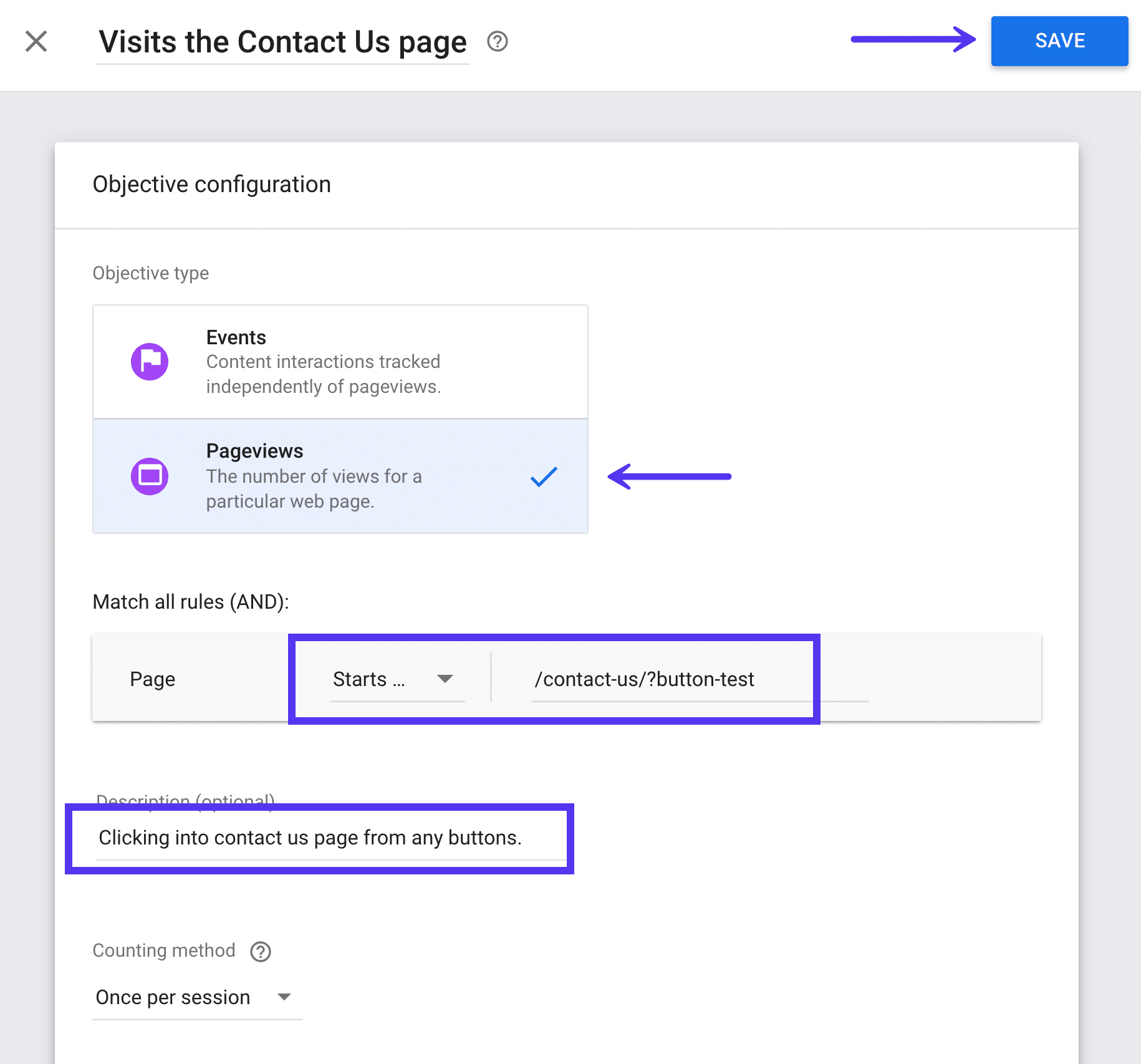The width and height of the screenshot is (1141, 1064).
Task: Edit the description about contact us buttons
Action: [x=311, y=838]
